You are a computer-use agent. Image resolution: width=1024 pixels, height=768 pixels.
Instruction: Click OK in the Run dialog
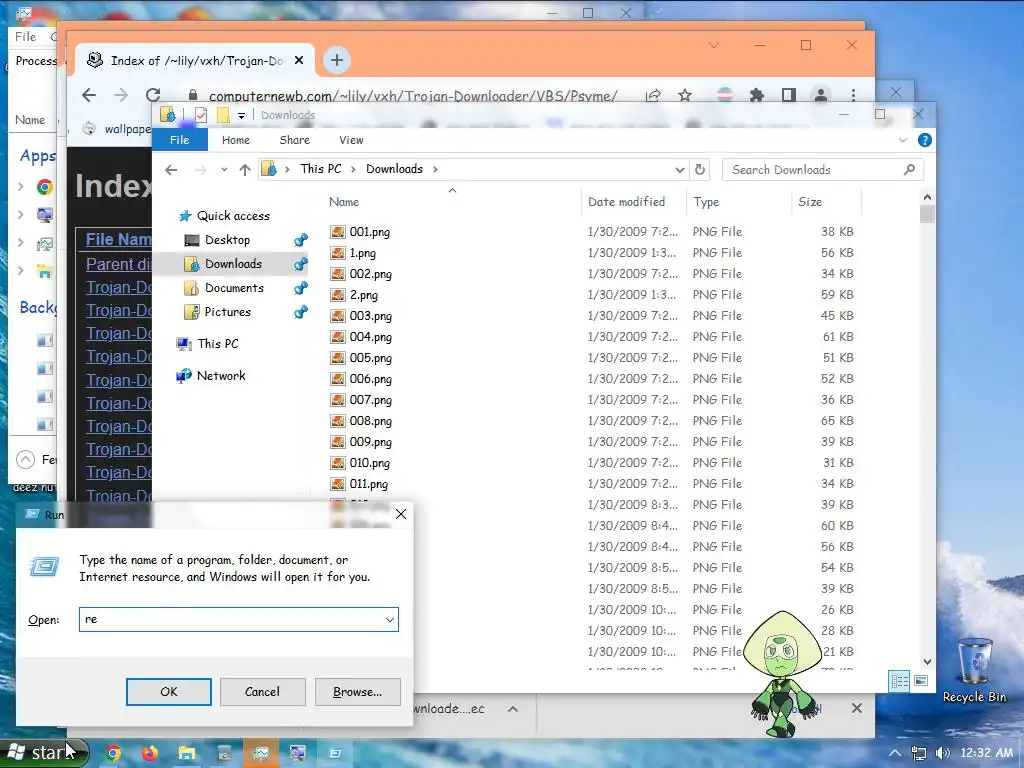pos(168,692)
